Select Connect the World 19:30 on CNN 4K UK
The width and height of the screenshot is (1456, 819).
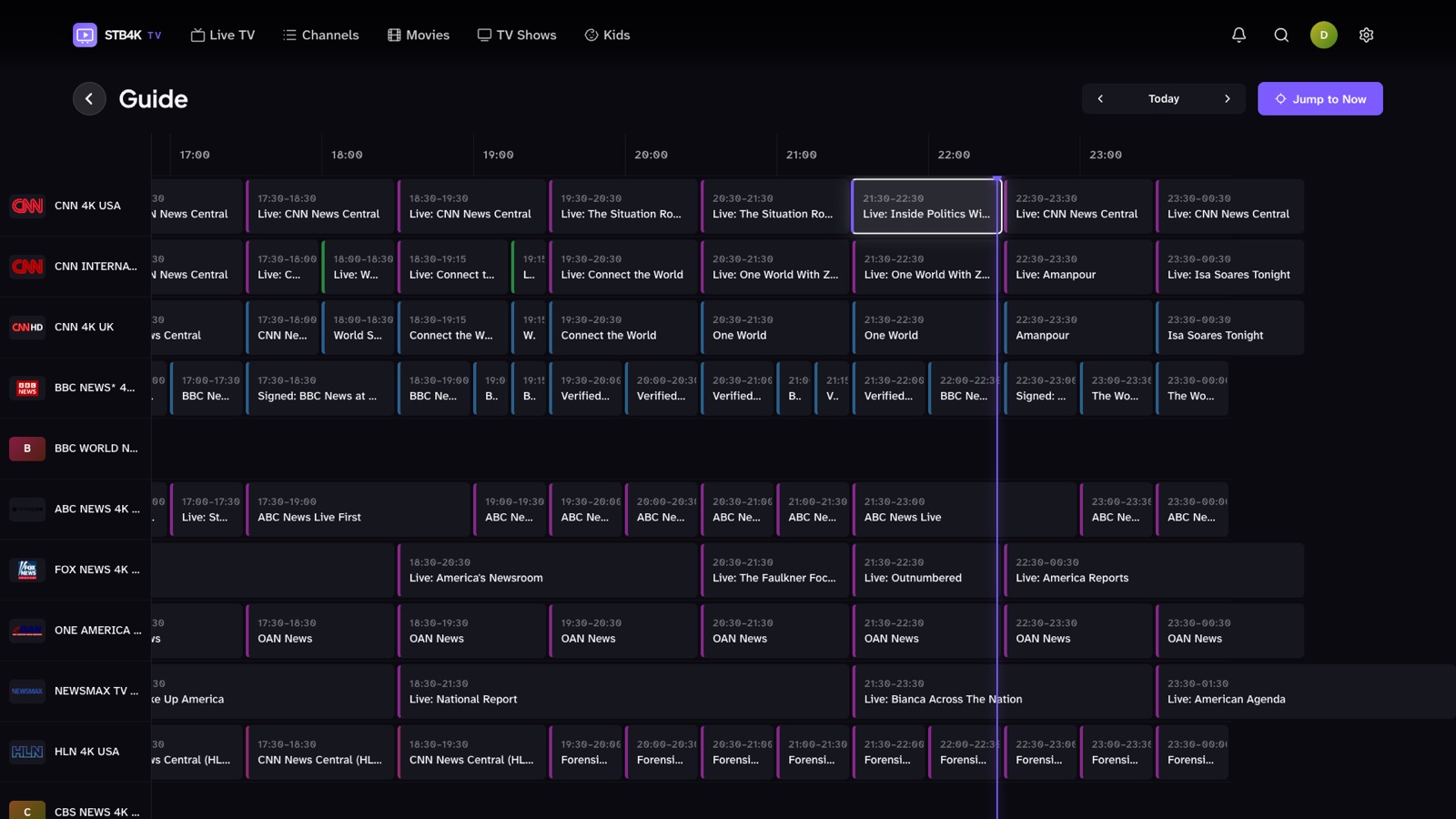coord(623,328)
